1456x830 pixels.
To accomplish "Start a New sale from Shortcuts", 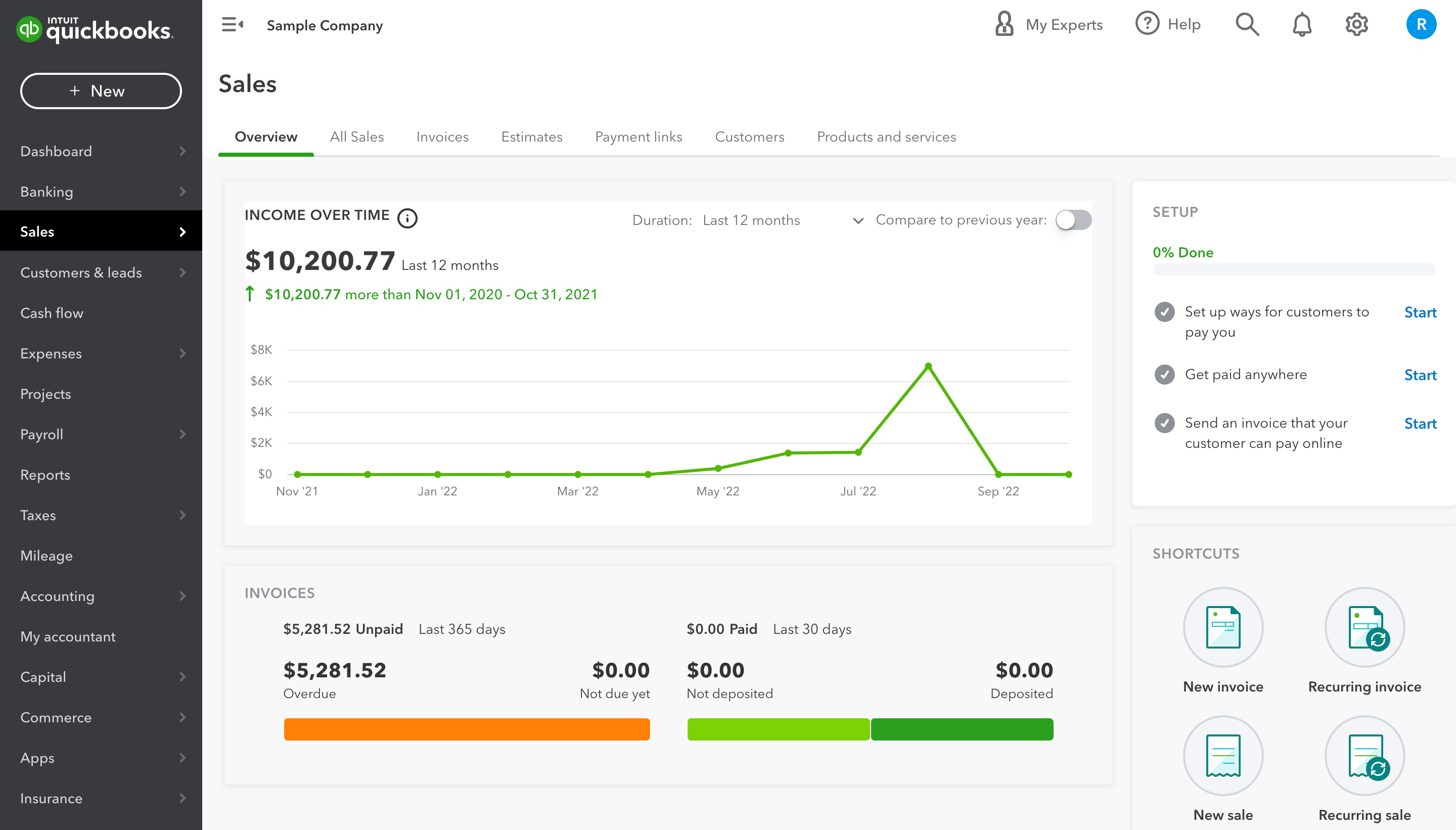I will pos(1223,755).
